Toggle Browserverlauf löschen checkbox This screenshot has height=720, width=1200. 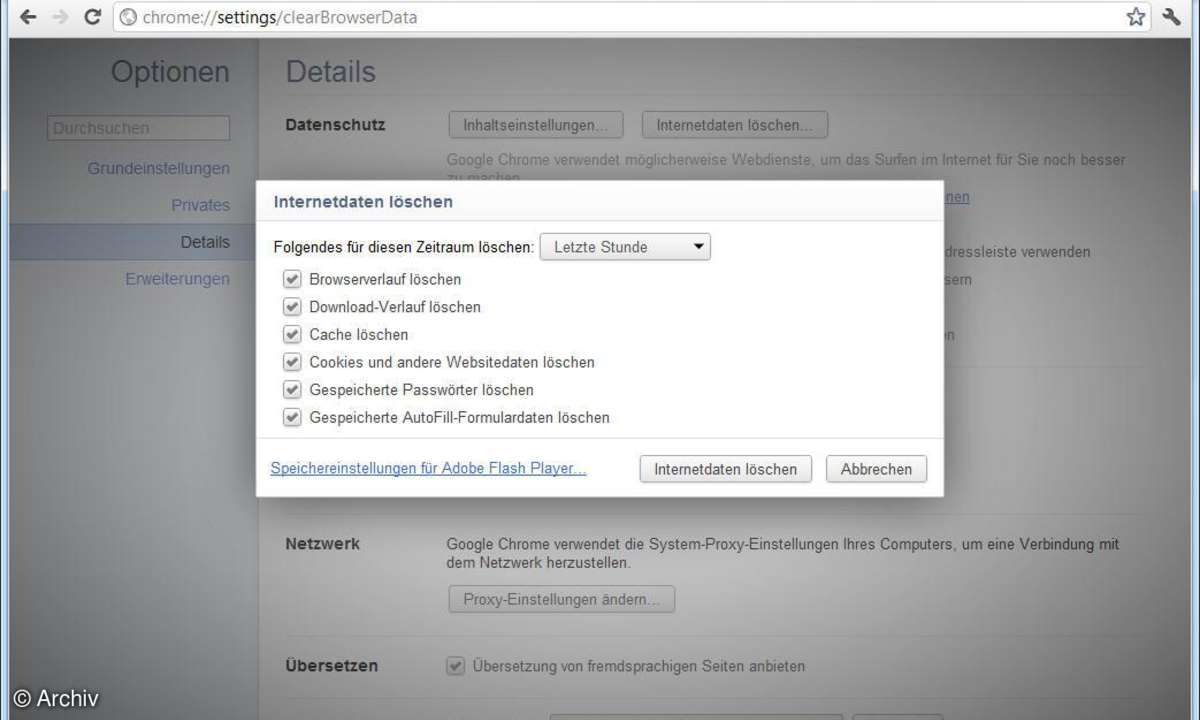click(292, 279)
